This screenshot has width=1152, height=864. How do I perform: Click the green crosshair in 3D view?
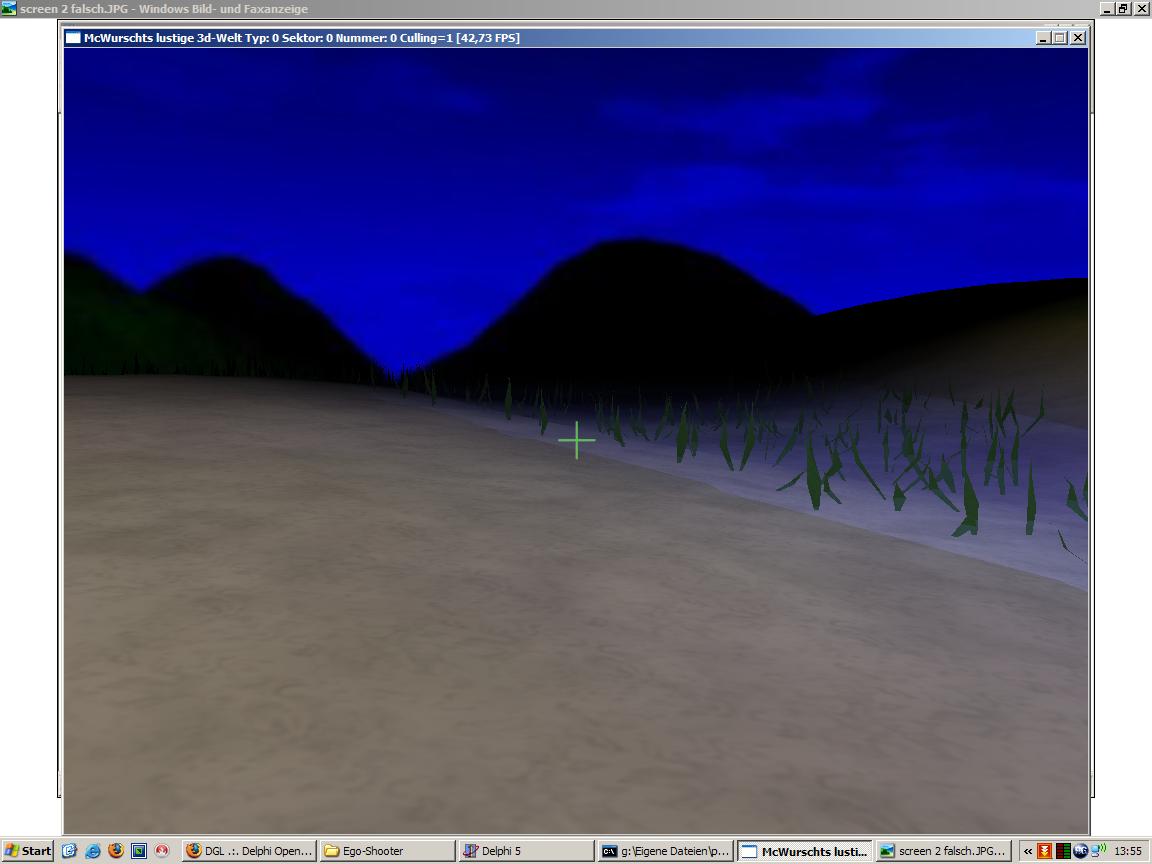577,440
